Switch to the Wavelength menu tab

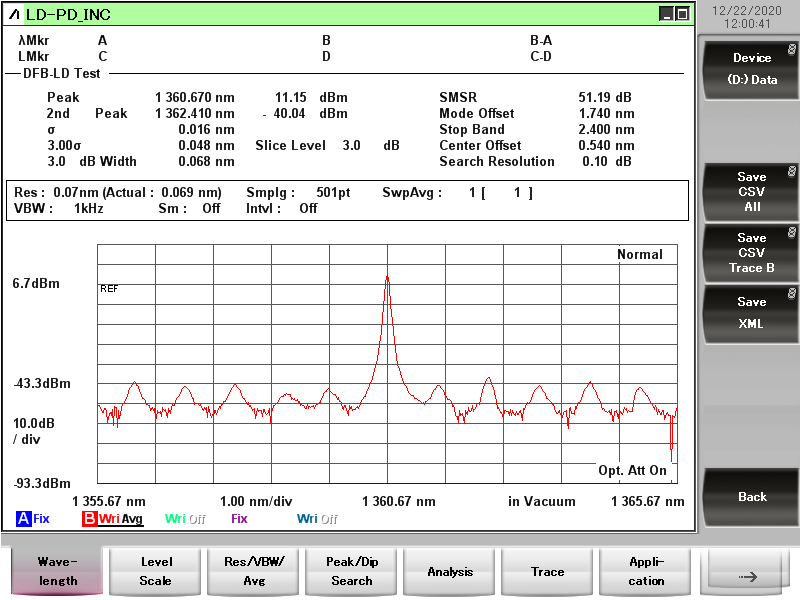pos(58,572)
